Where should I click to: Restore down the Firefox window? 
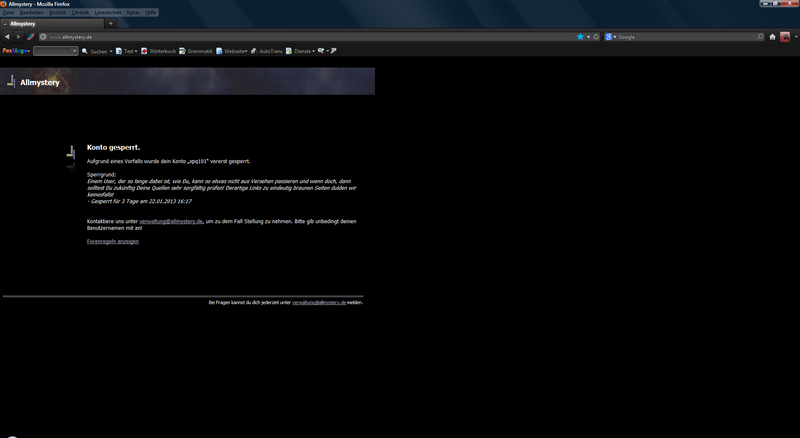(776, 4)
